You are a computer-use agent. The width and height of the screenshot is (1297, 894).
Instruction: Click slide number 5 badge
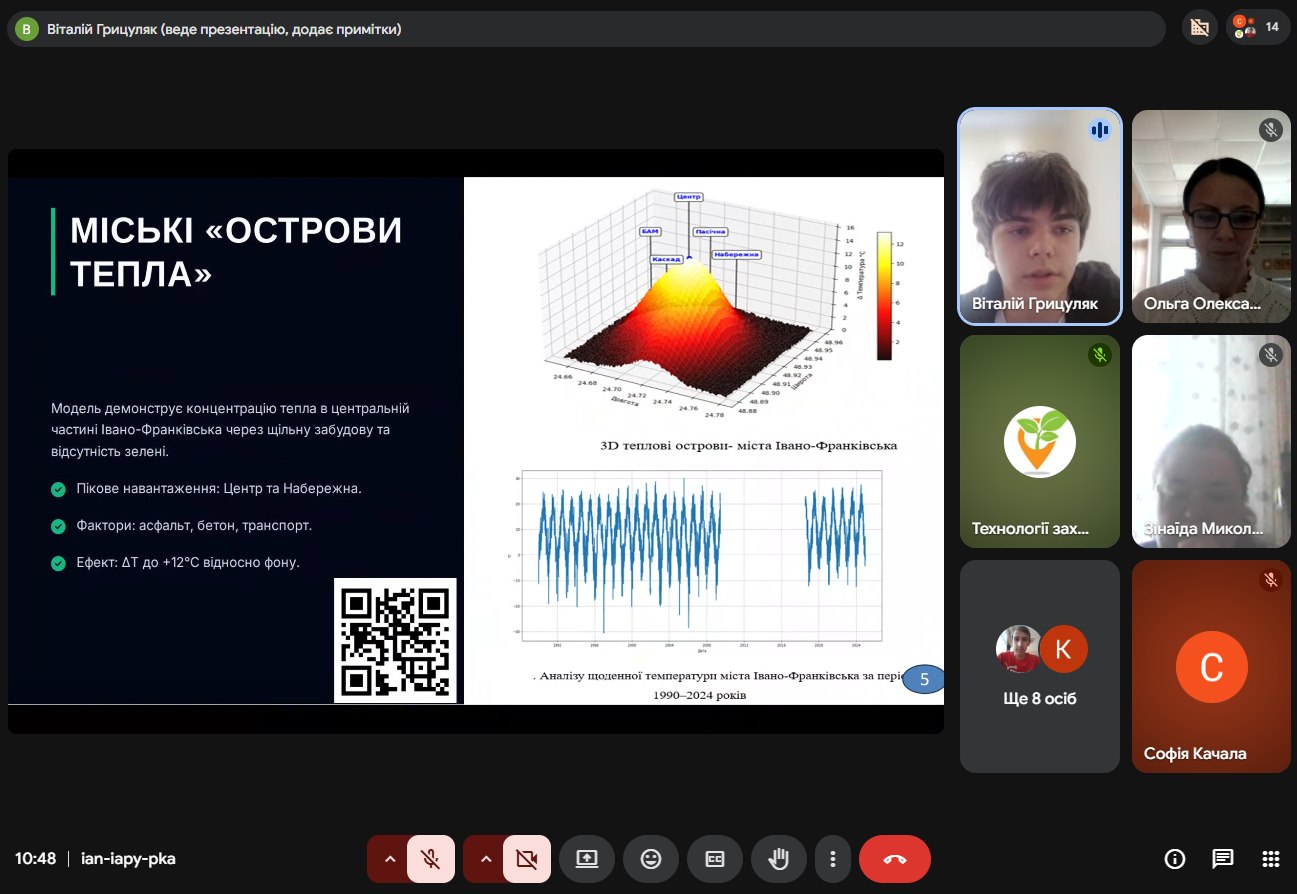pos(923,680)
